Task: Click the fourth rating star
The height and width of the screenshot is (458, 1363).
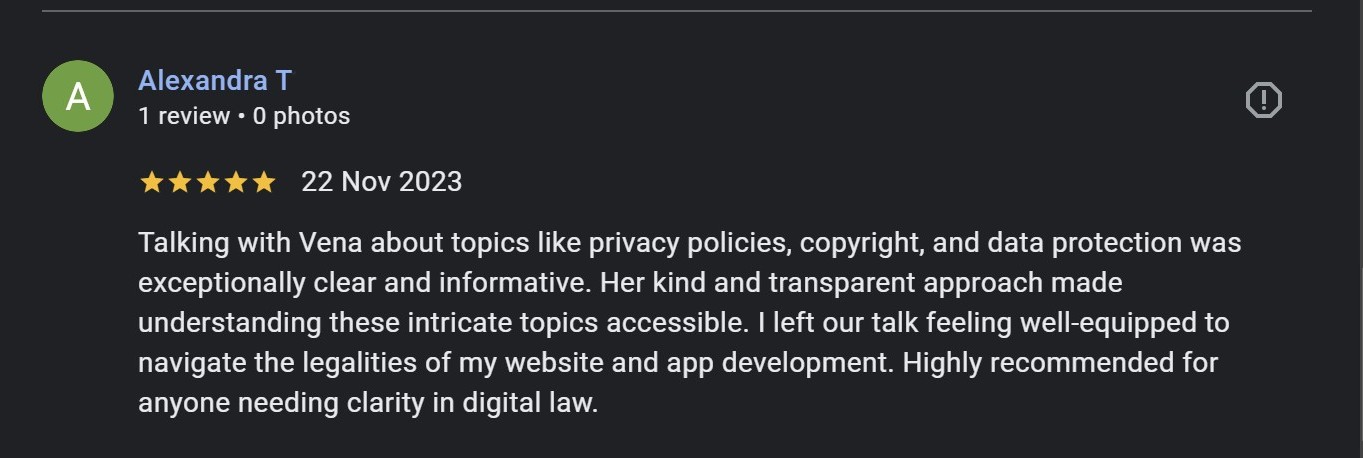Action: click(x=236, y=182)
